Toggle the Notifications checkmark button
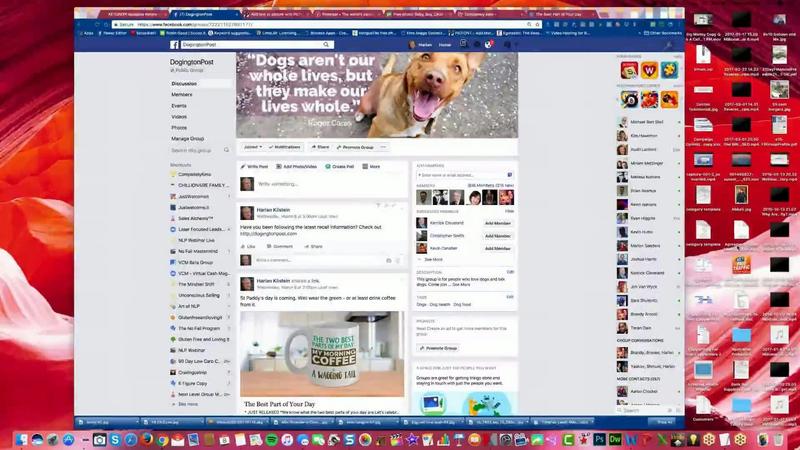This screenshot has width=800, height=450. pyautogui.click(x=285, y=147)
